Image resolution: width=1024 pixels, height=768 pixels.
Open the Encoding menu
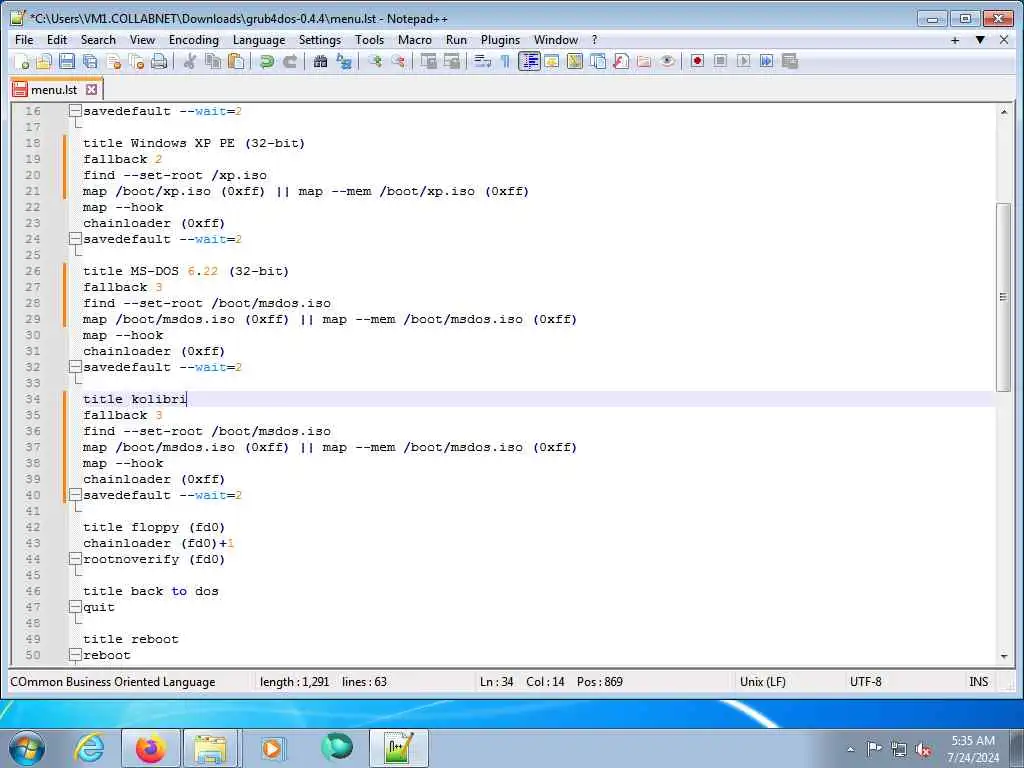[194, 40]
